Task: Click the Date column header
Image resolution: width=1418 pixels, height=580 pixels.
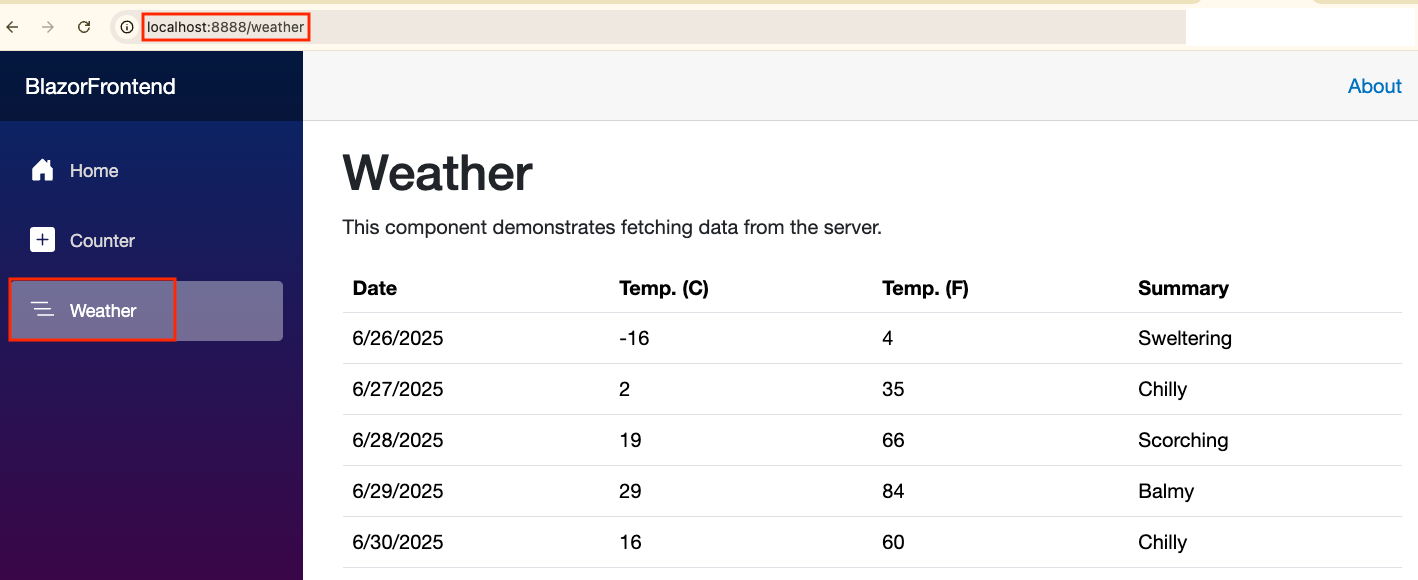Action: 375,288
